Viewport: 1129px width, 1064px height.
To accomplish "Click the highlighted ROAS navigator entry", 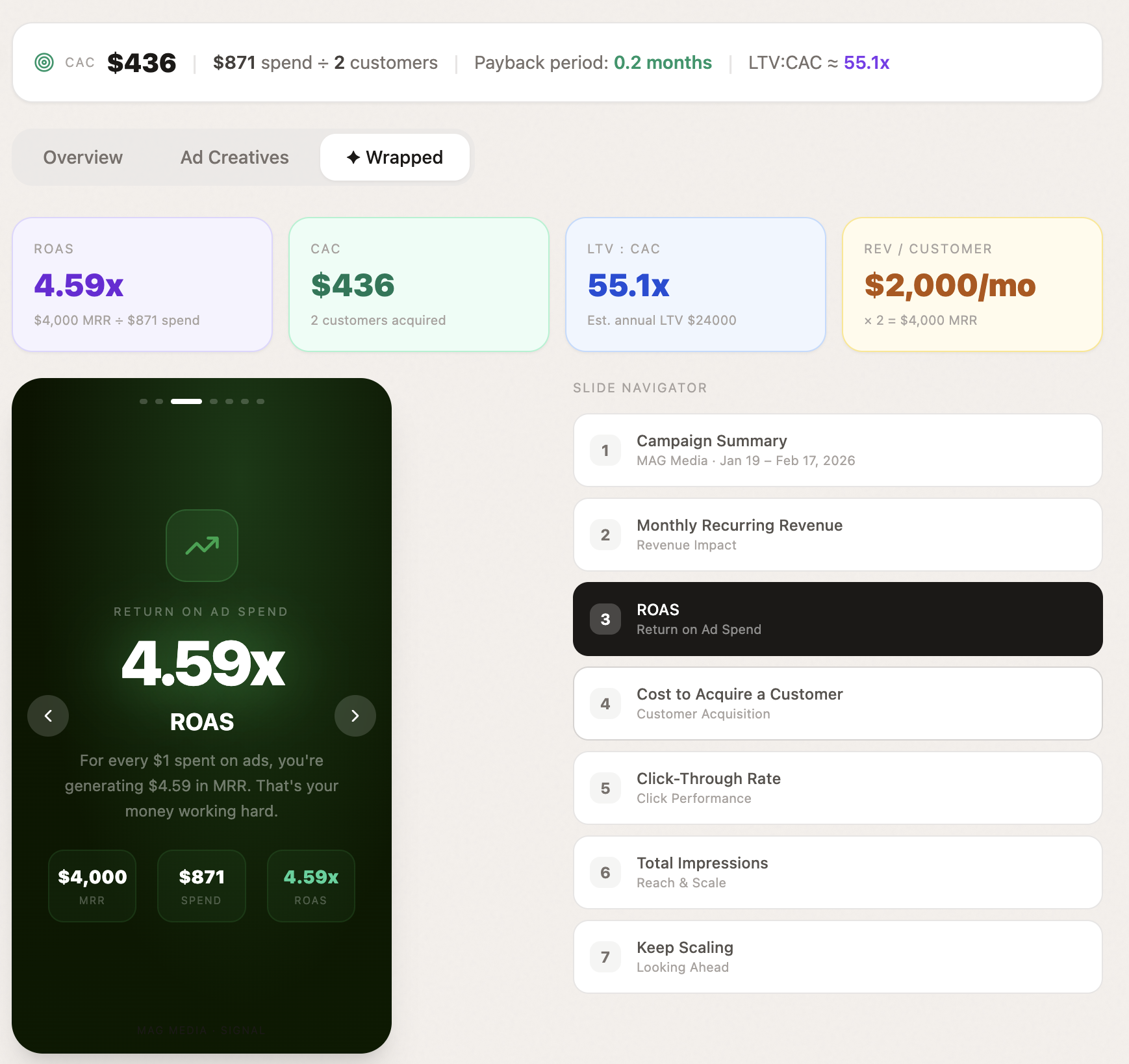I will [837, 618].
